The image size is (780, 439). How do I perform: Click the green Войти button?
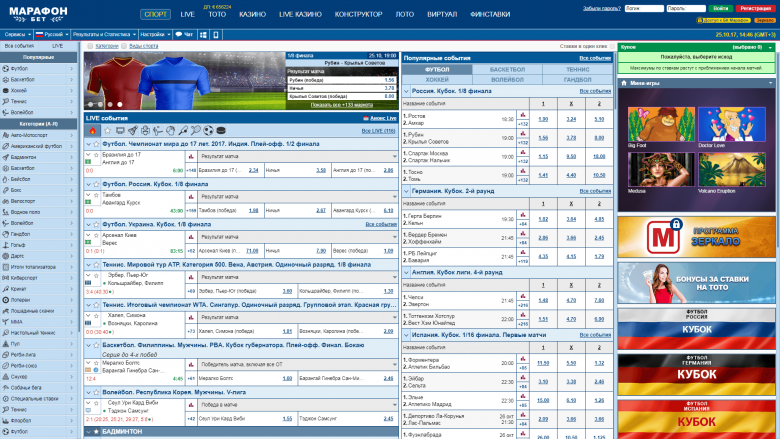(x=721, y=8)
